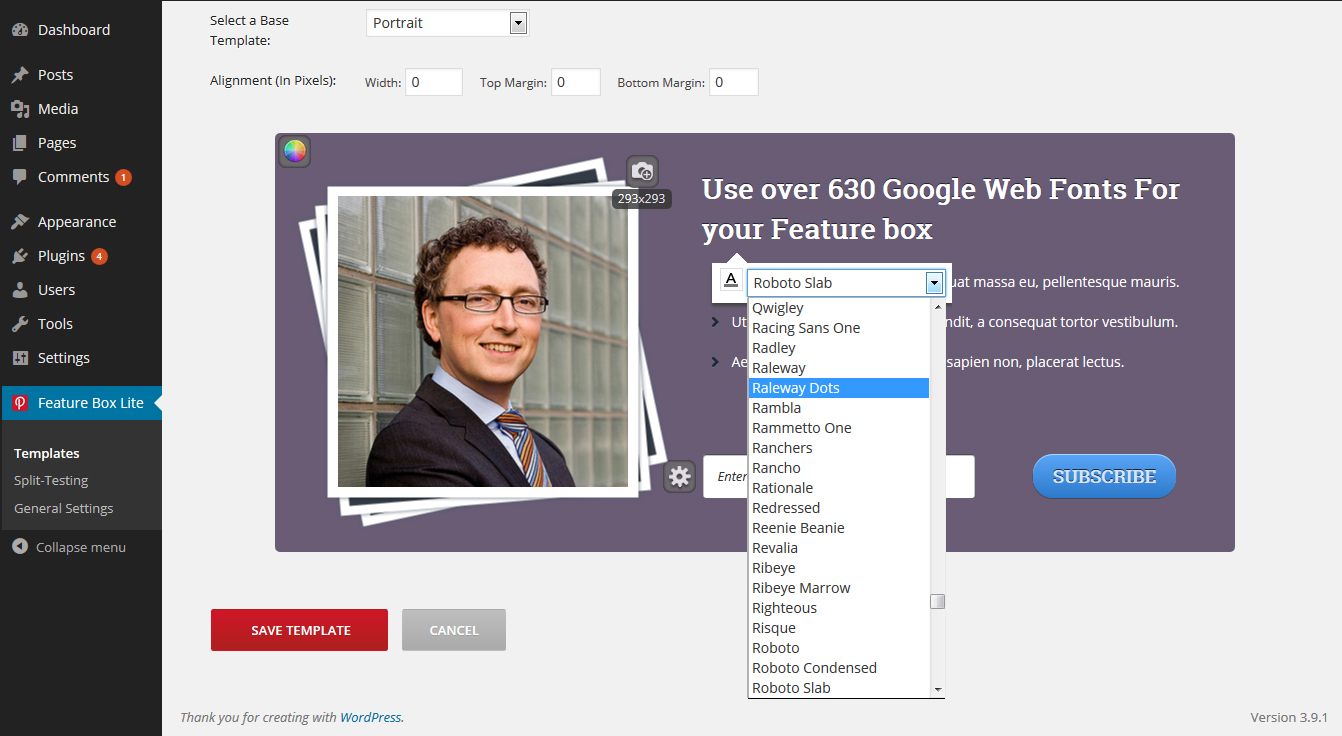Screen dimensions: 1342x736
Task: Click the Cancel button
Action: 454,630
